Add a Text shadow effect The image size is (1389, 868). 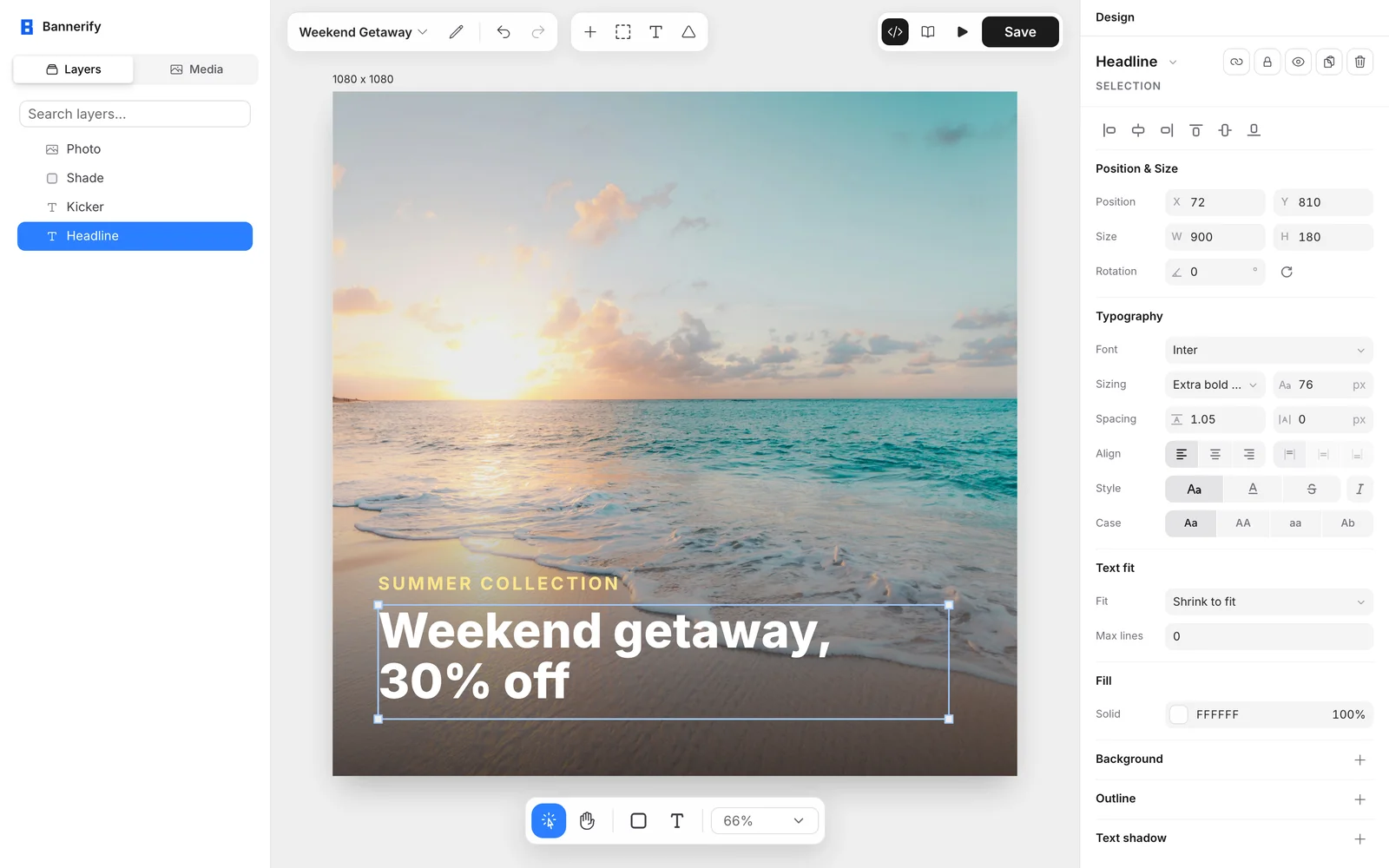click(x=1359, y=838)
